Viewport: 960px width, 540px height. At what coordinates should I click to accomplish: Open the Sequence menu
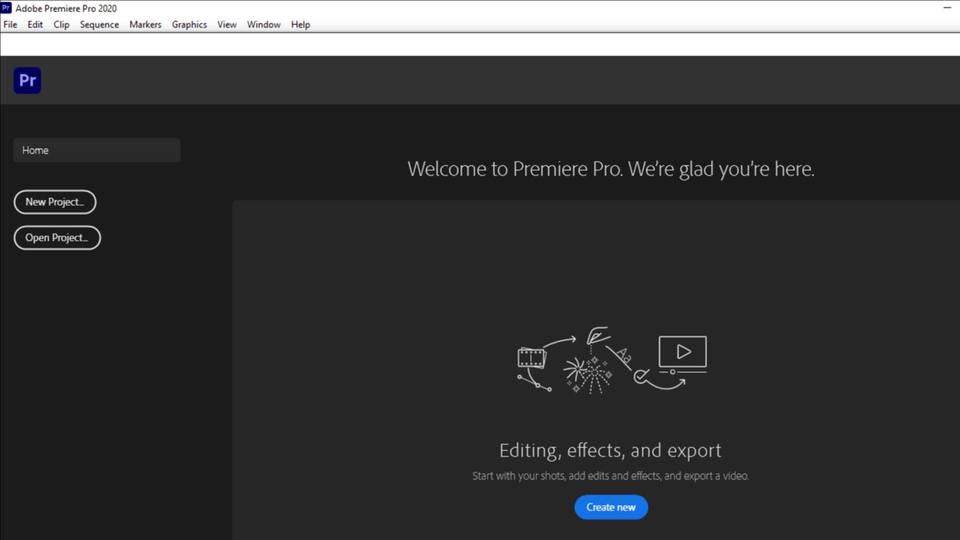point(99,24)
